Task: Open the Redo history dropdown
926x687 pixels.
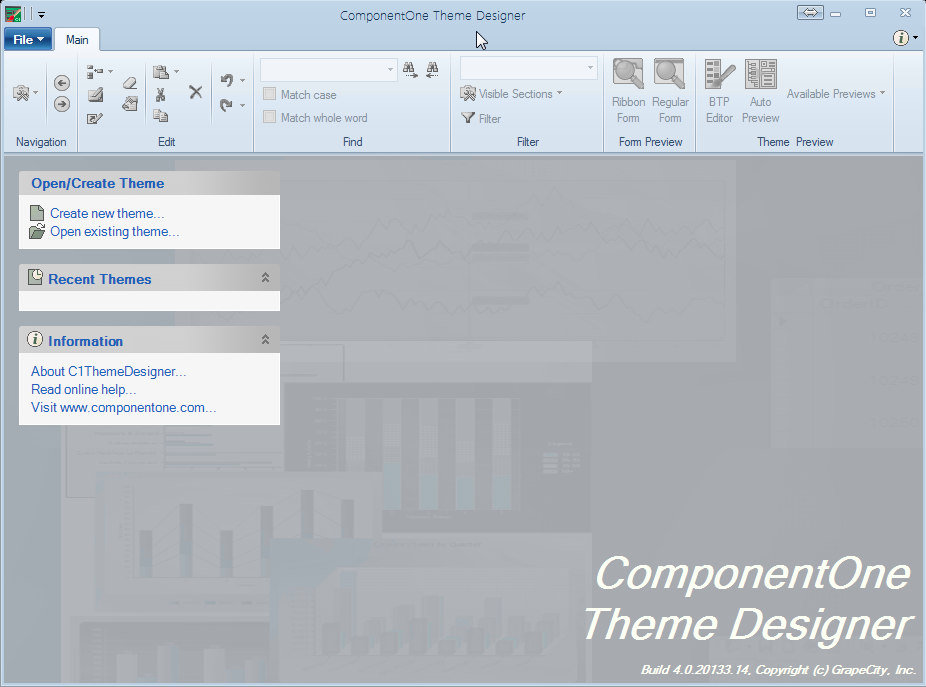Action: (x=242, y=106)
